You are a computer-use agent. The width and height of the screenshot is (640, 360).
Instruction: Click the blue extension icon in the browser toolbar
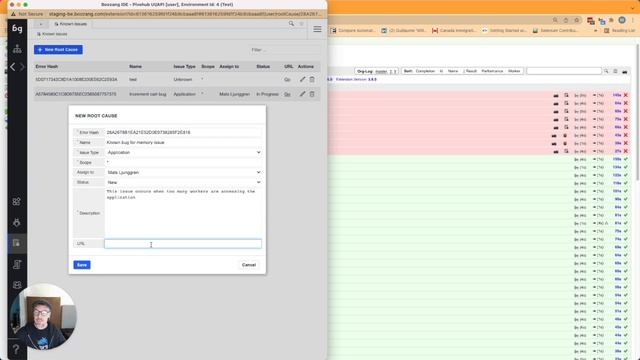pyautogui.click(x=602, y=21)
